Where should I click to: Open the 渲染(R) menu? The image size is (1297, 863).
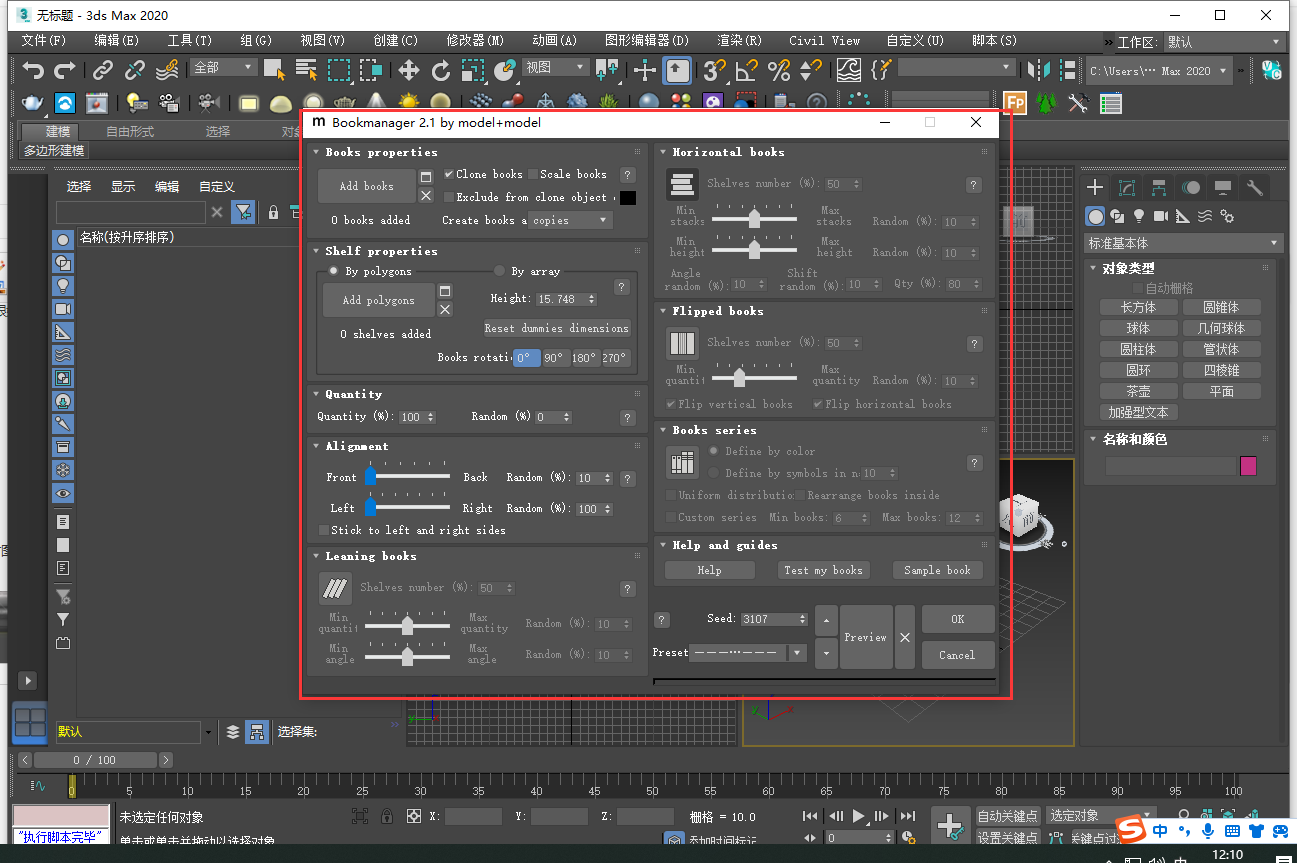(x=739, y=41)
